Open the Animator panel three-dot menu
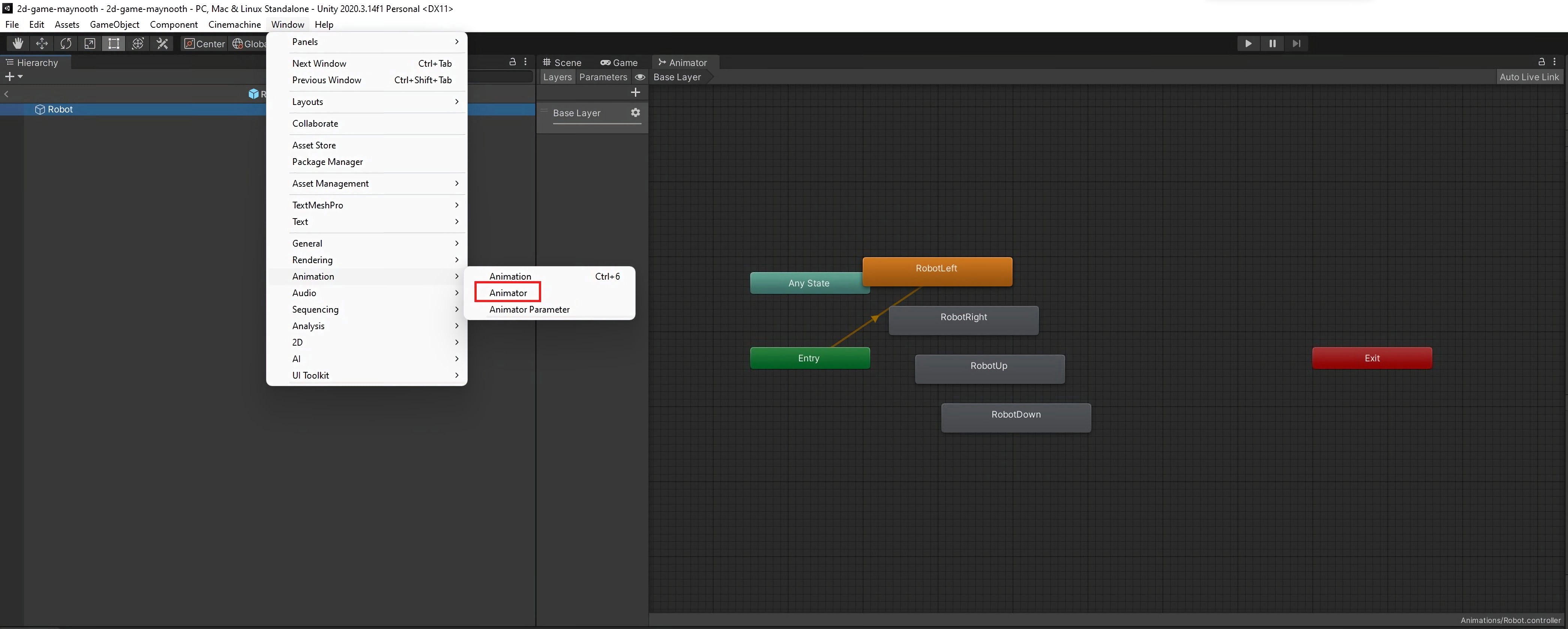This screenshot has height=629, width=1568. (1555, 62)
